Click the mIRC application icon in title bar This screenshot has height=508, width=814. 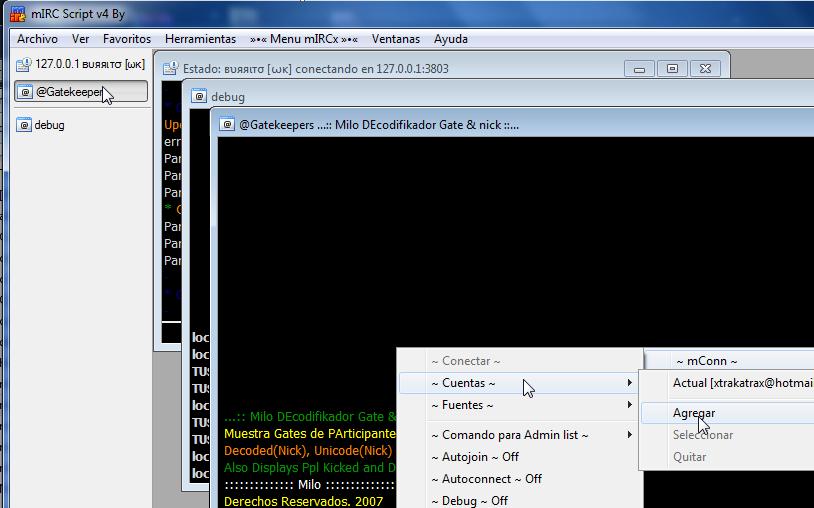click(18, 14)
